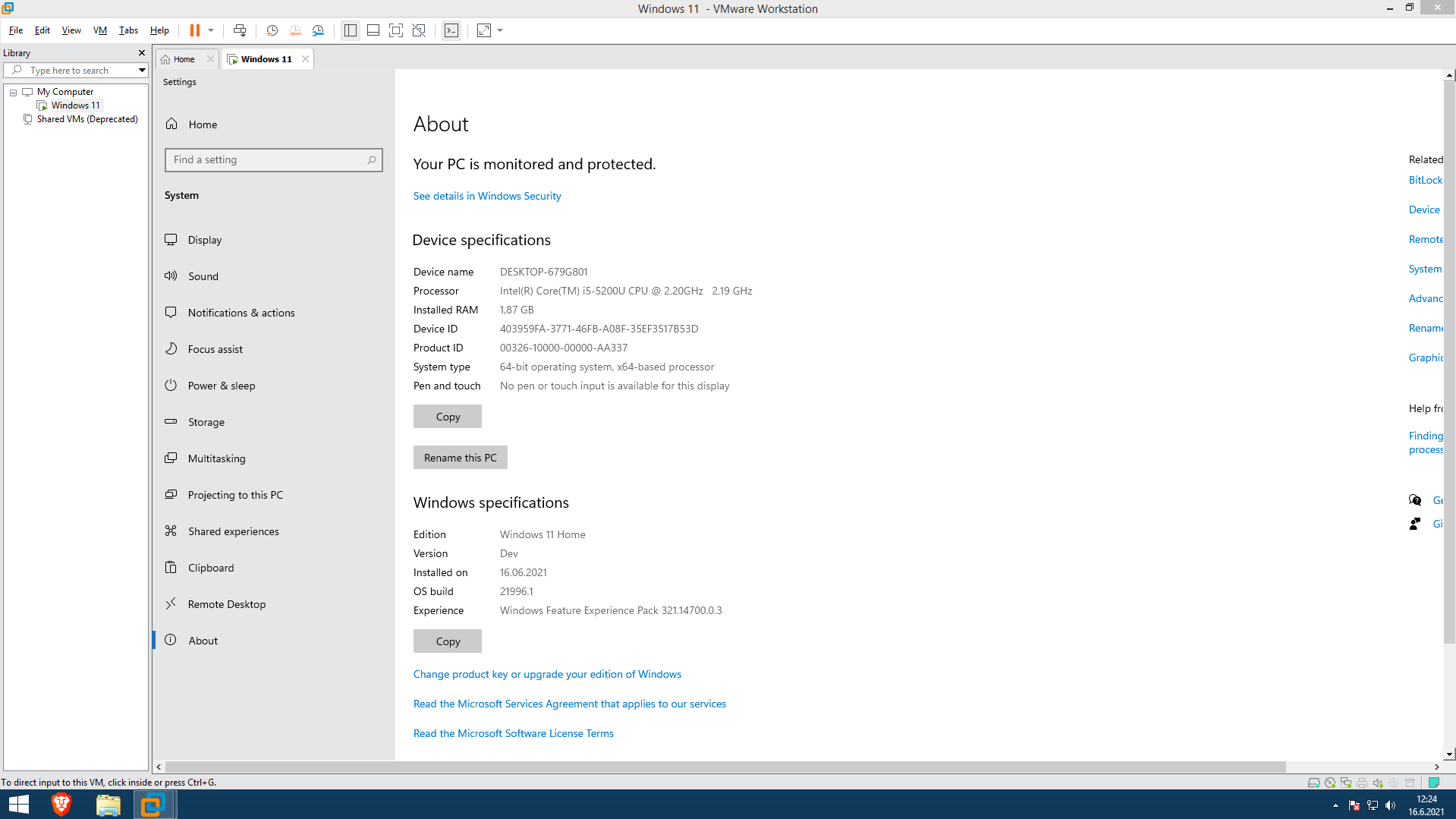Open the Windows Start button
1456x819 pixels.
(18, 805)
